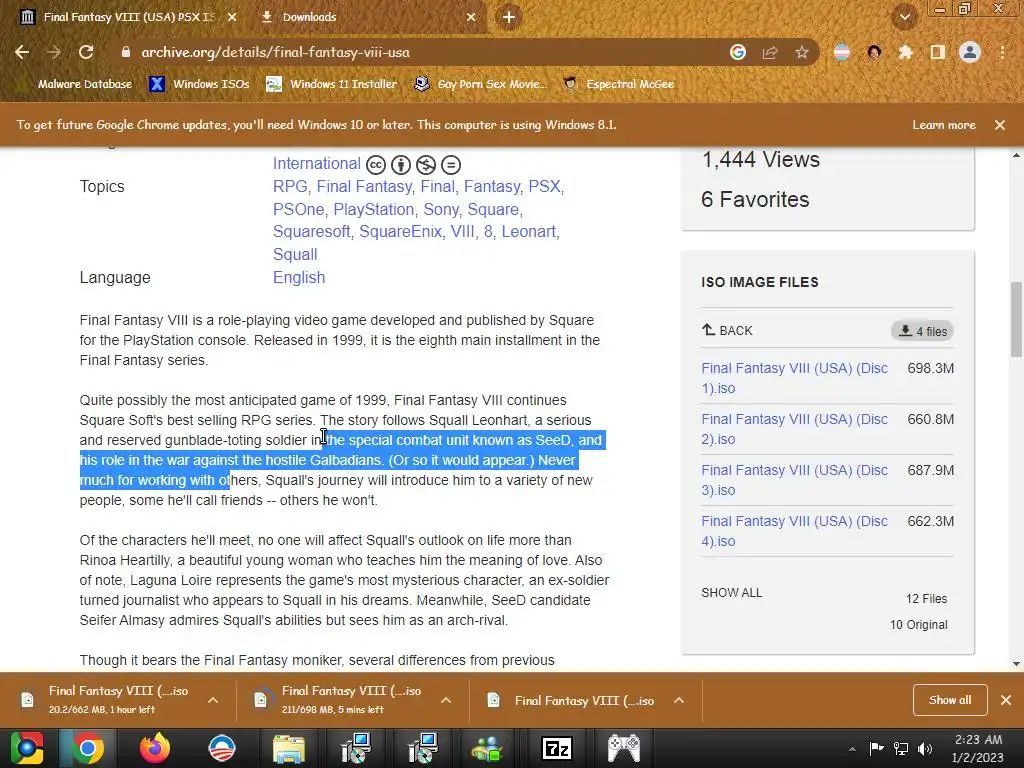
Task: Download Final Fantasy VIII Disc 2 iso
Action: pyautogui.click(x=794, y=429)
